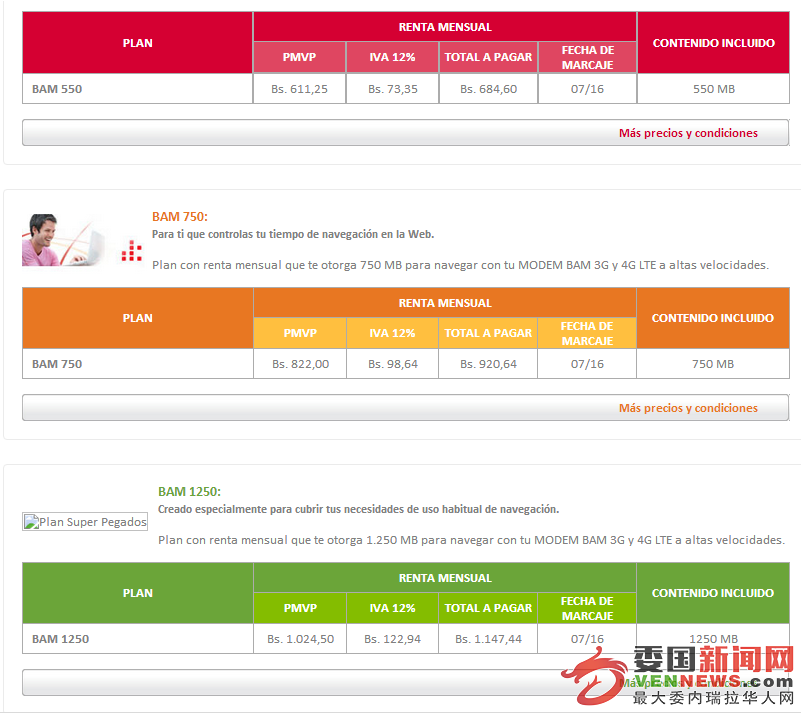Click the green table 'TOTAL A PAGAR' subheader
This screenshot has width=801, height=713.
click(x=488, y=608)
